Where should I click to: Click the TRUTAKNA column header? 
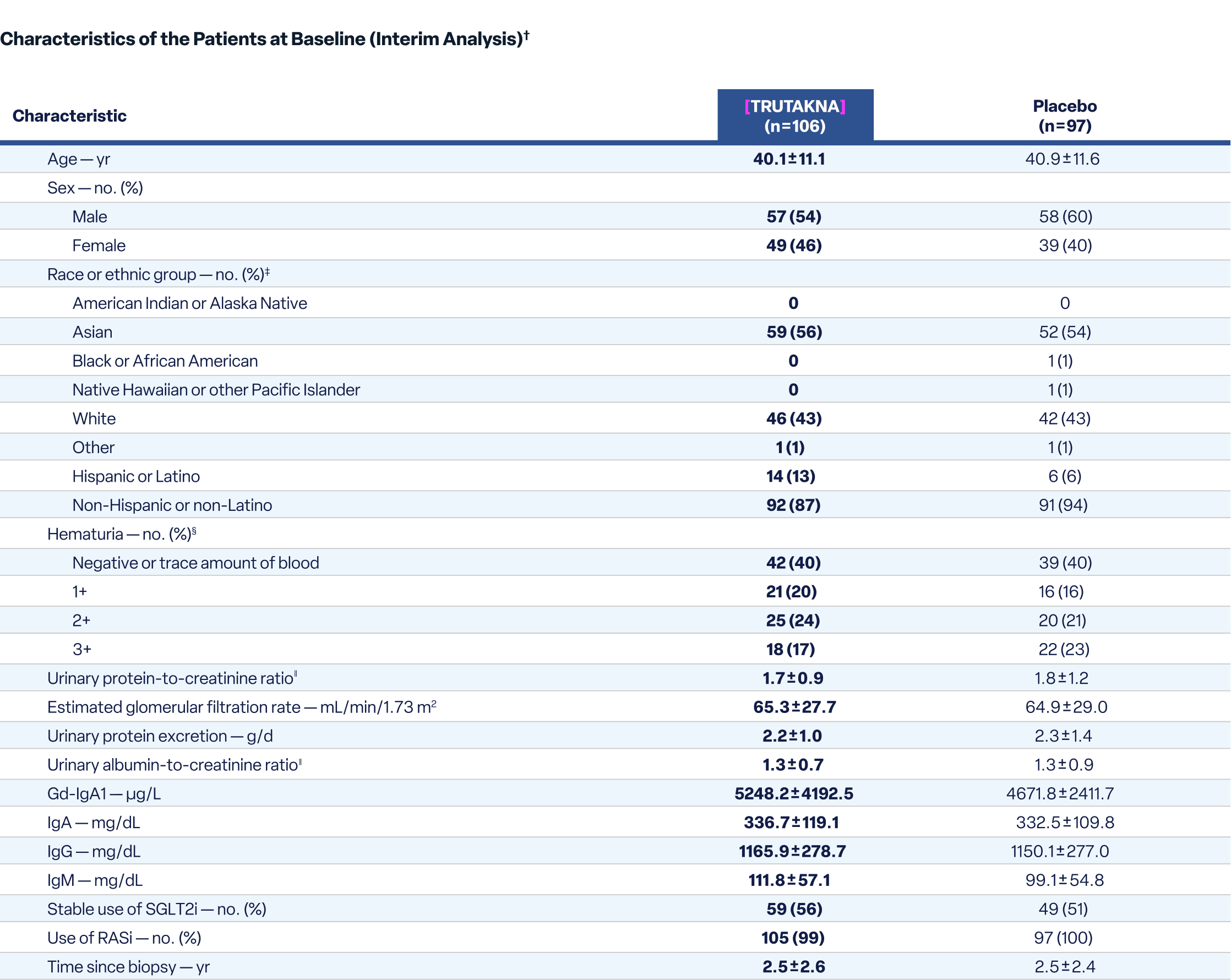[x=795, y=116]
